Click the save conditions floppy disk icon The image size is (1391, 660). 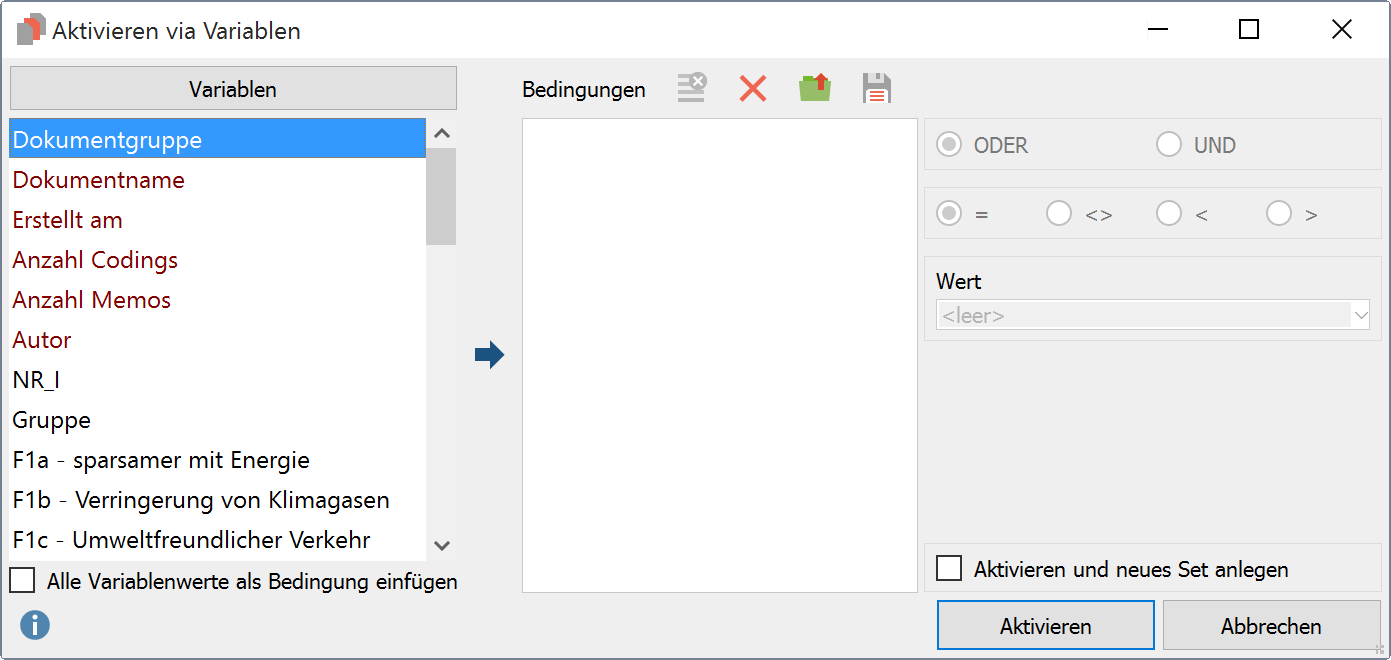pos(877,88)
